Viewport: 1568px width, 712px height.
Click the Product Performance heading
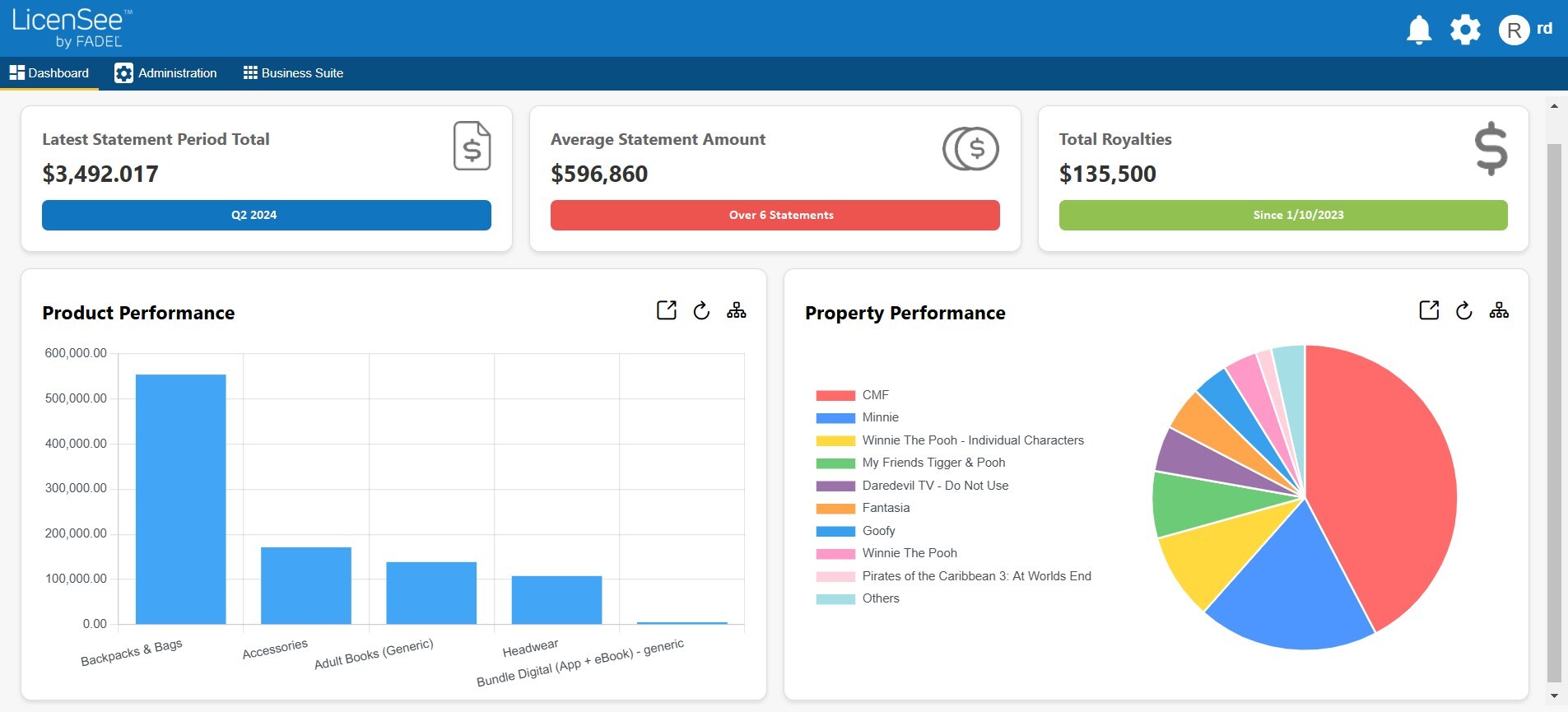click(138, 313)
